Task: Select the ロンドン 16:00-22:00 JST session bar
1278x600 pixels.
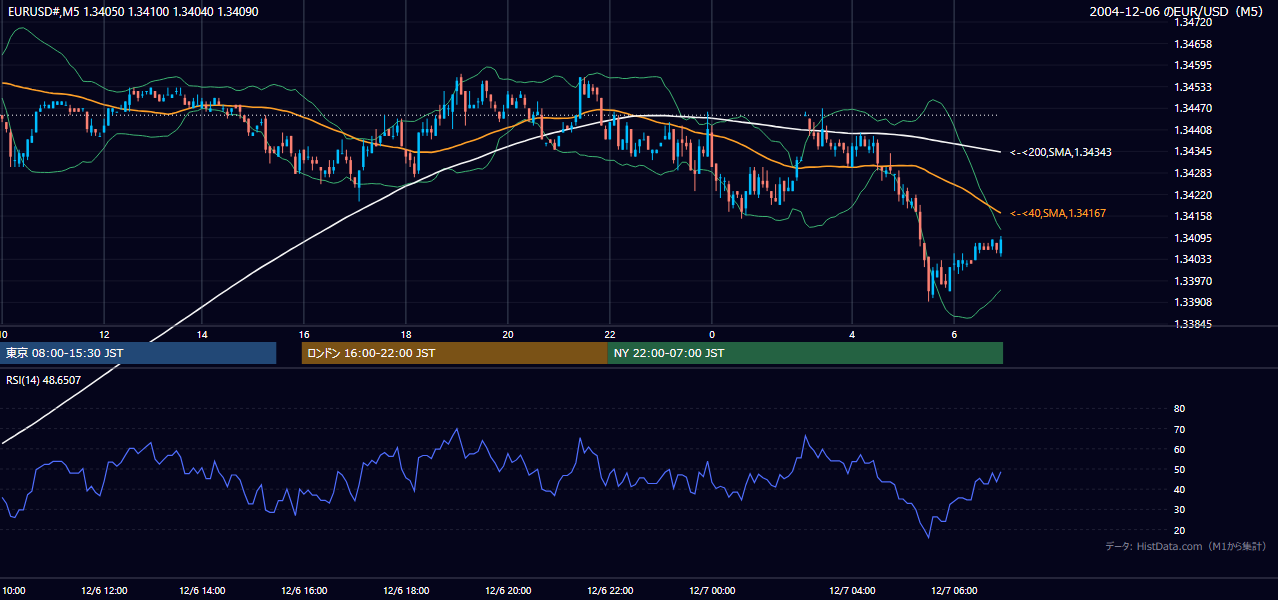Action: (454, 353)
